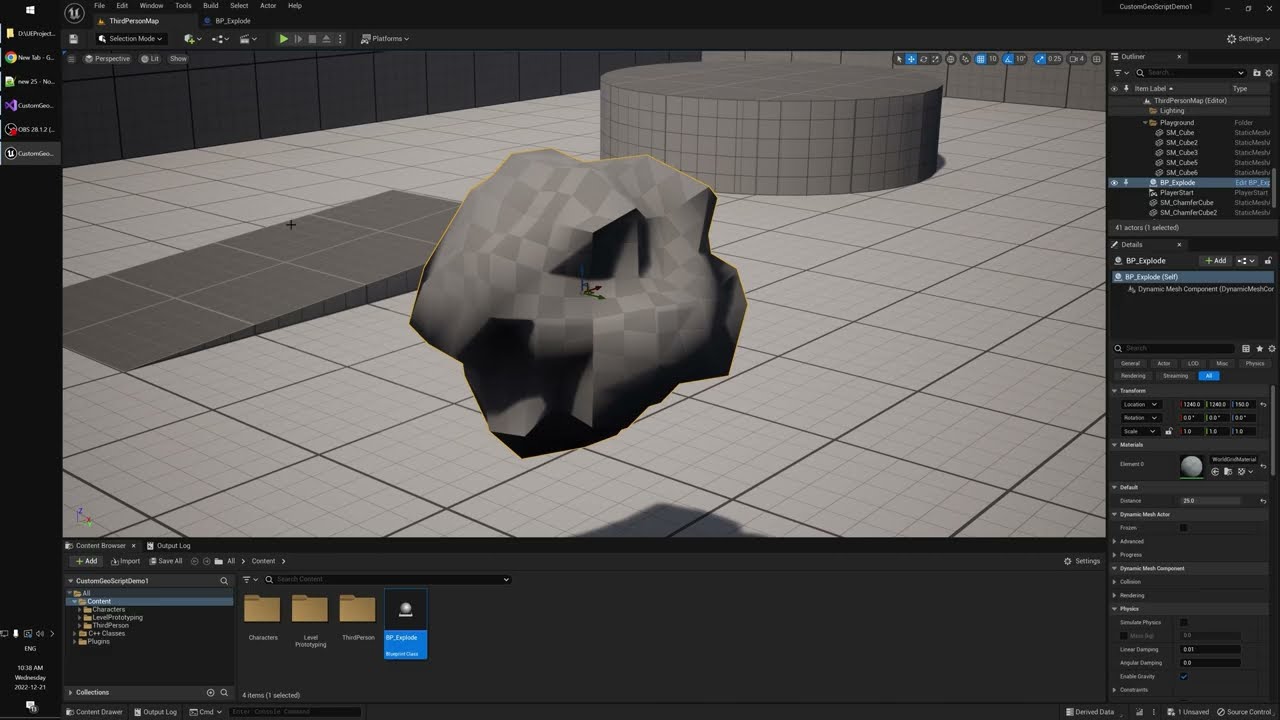
Task: Expand the Collision section in Details
Action: [x=1130, y=582]
